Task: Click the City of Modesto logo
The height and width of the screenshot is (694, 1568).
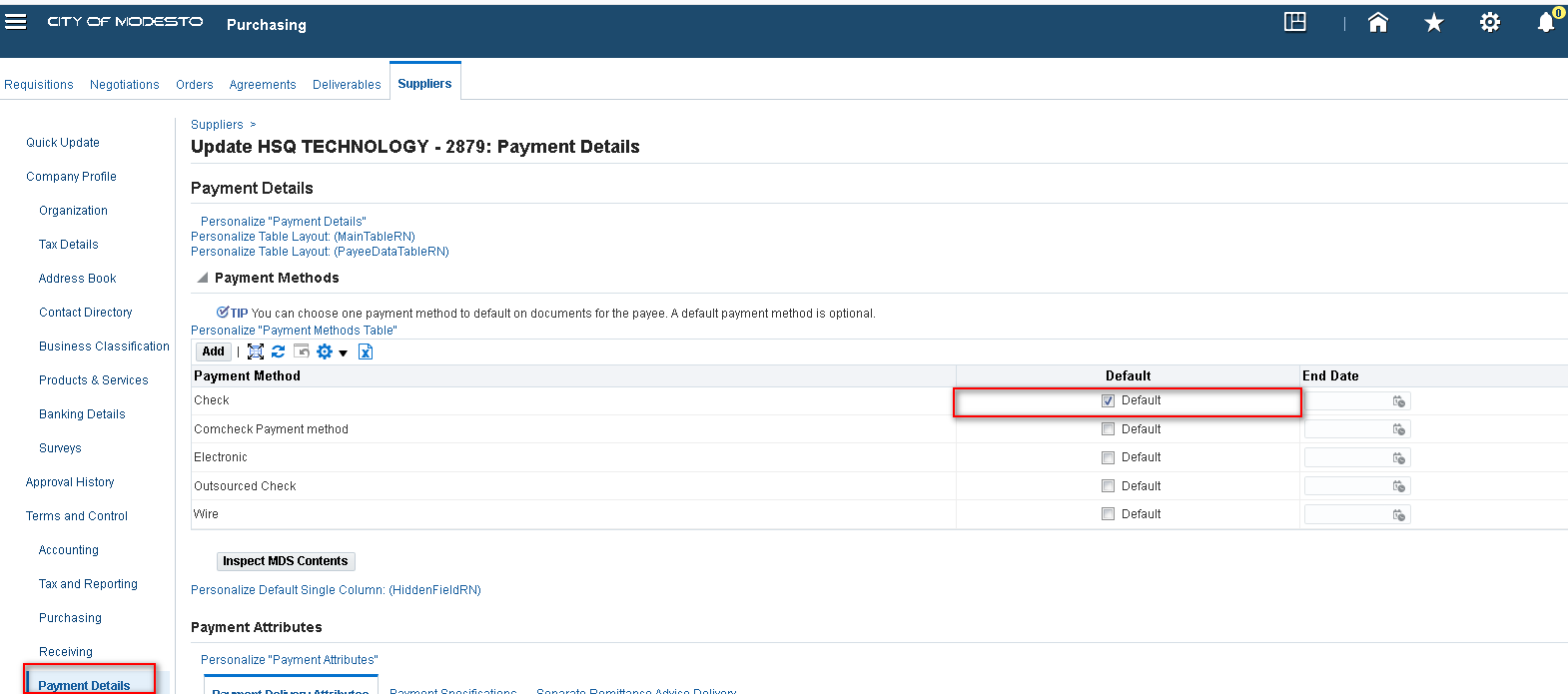Action: tap(125, 21)
